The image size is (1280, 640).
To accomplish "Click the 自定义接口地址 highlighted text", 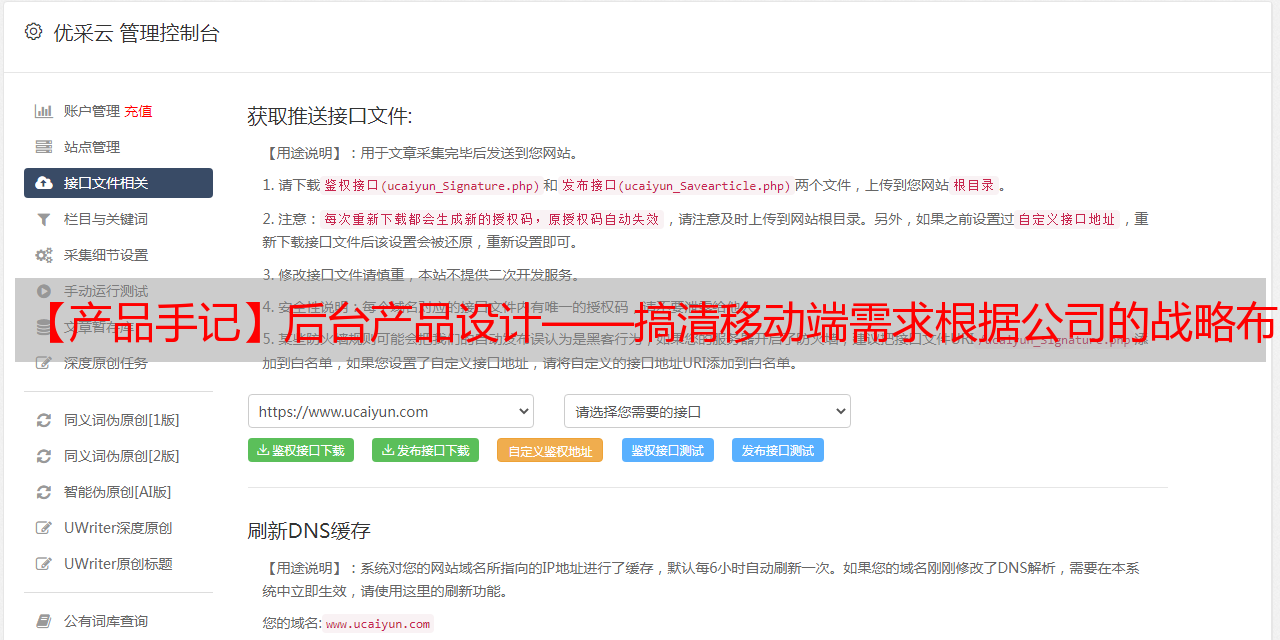I will [x=1067, y=219].
